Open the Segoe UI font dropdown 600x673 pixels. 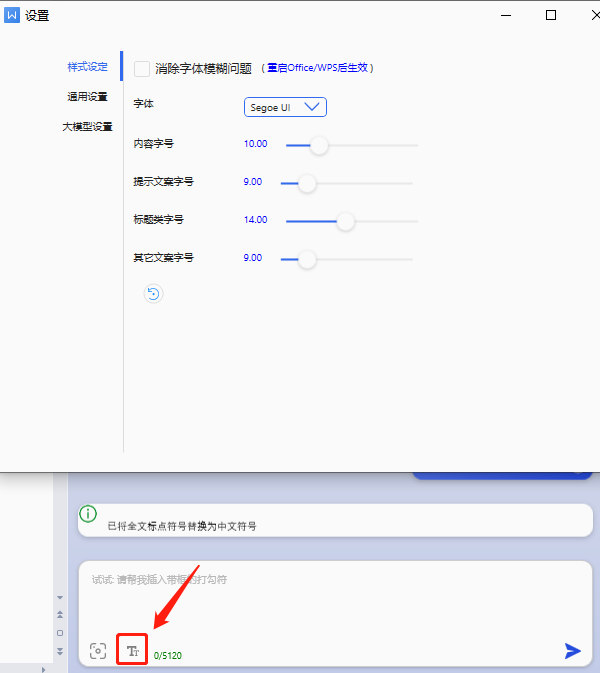pyautogui.click(x=285, y=106)
